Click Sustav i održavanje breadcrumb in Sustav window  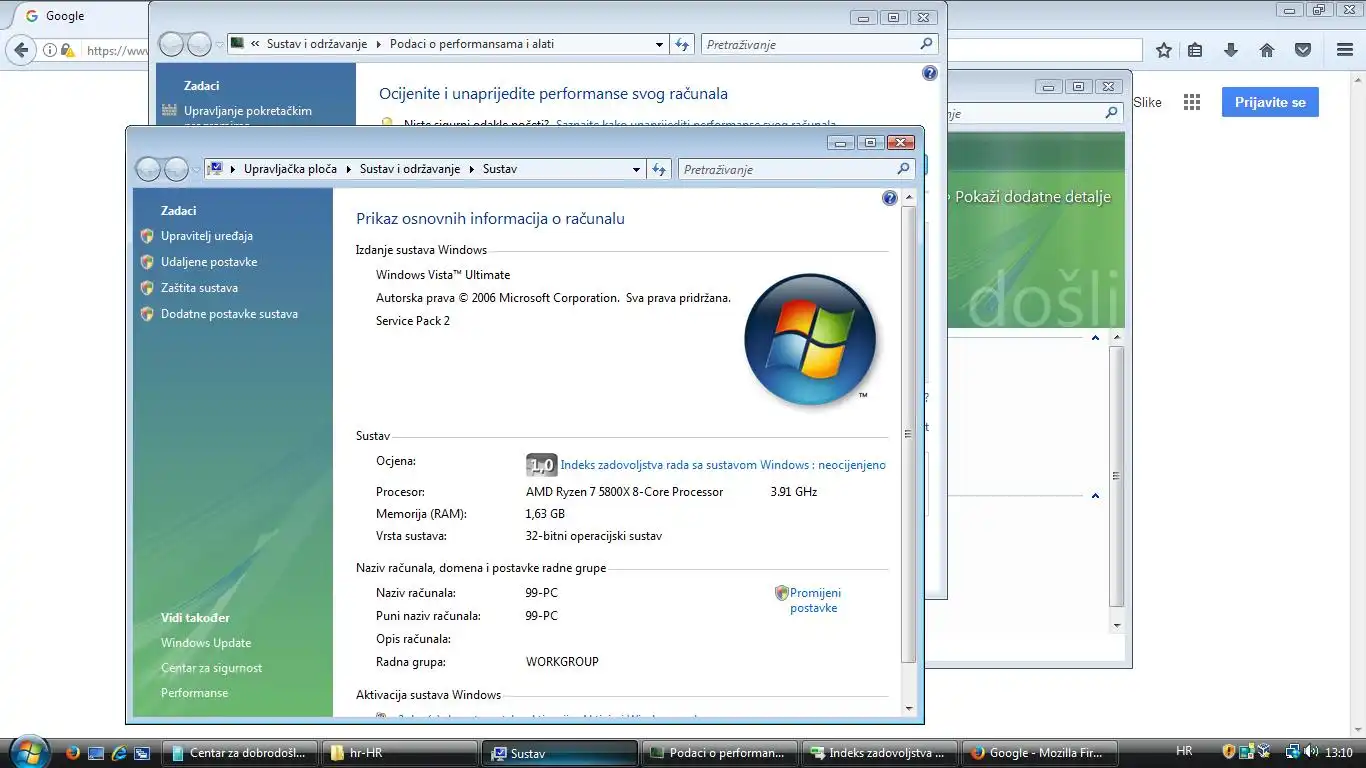(x=410, y=169)
